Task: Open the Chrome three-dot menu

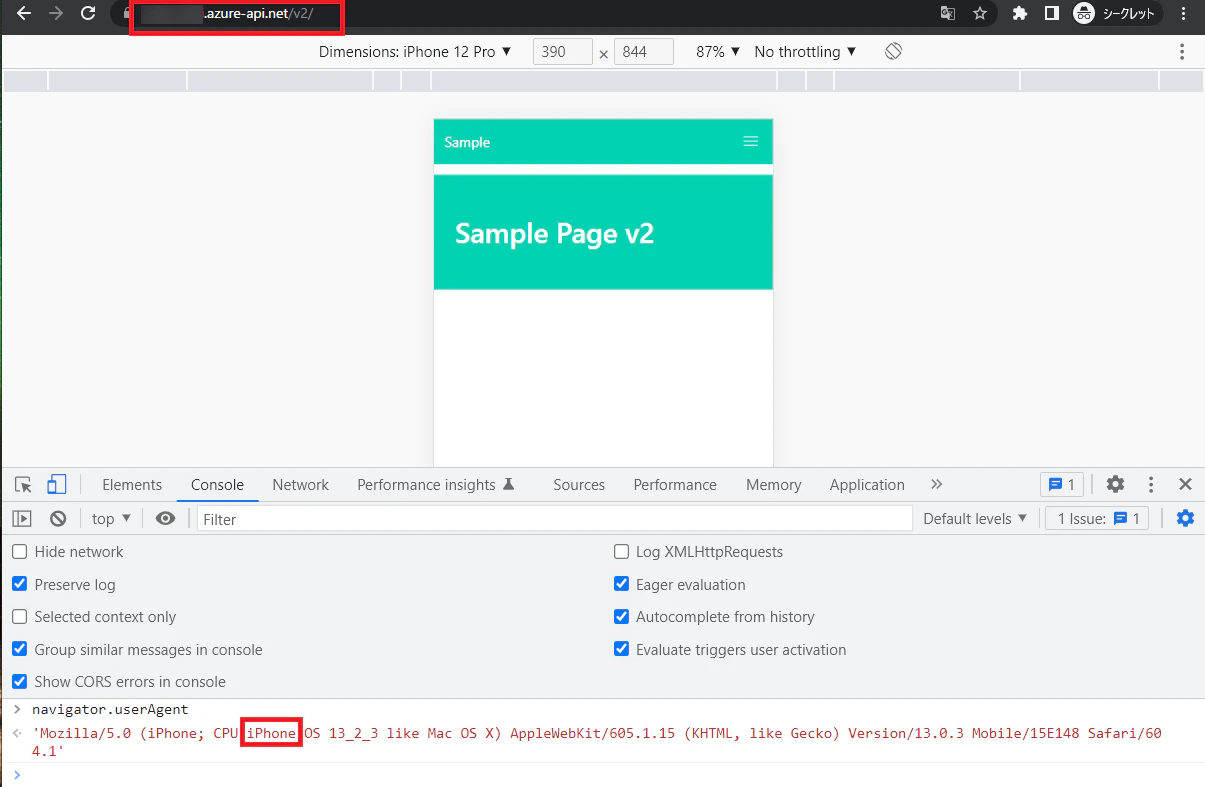Action: point(1185,14)
